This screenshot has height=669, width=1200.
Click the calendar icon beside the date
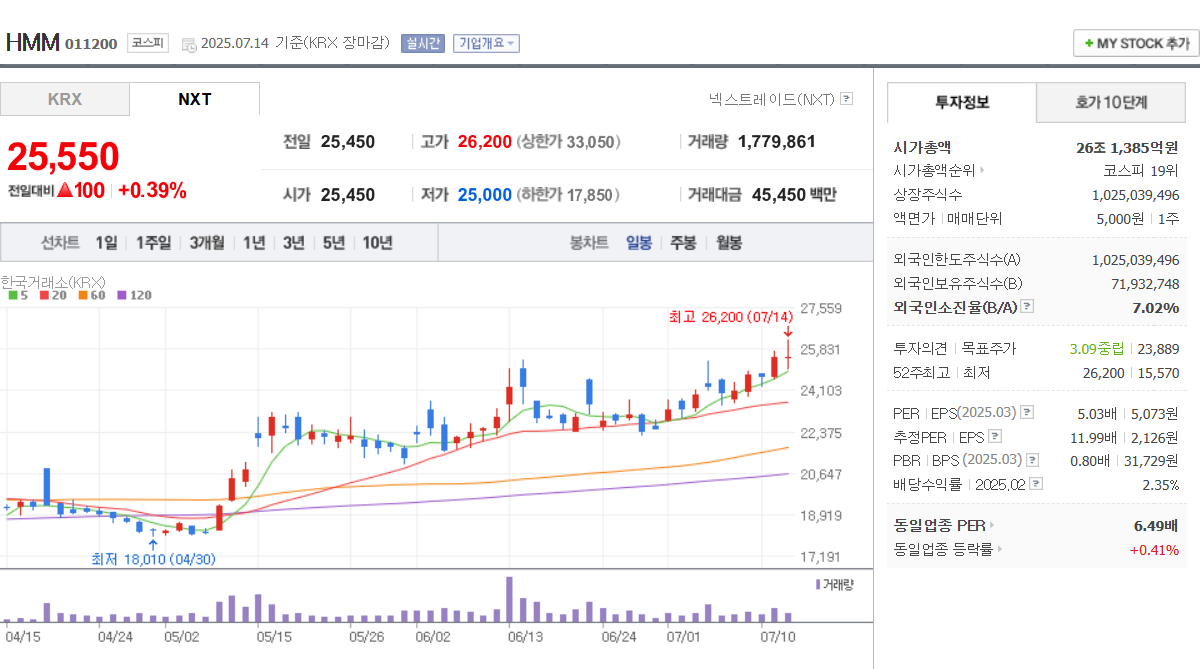(189, 44)
